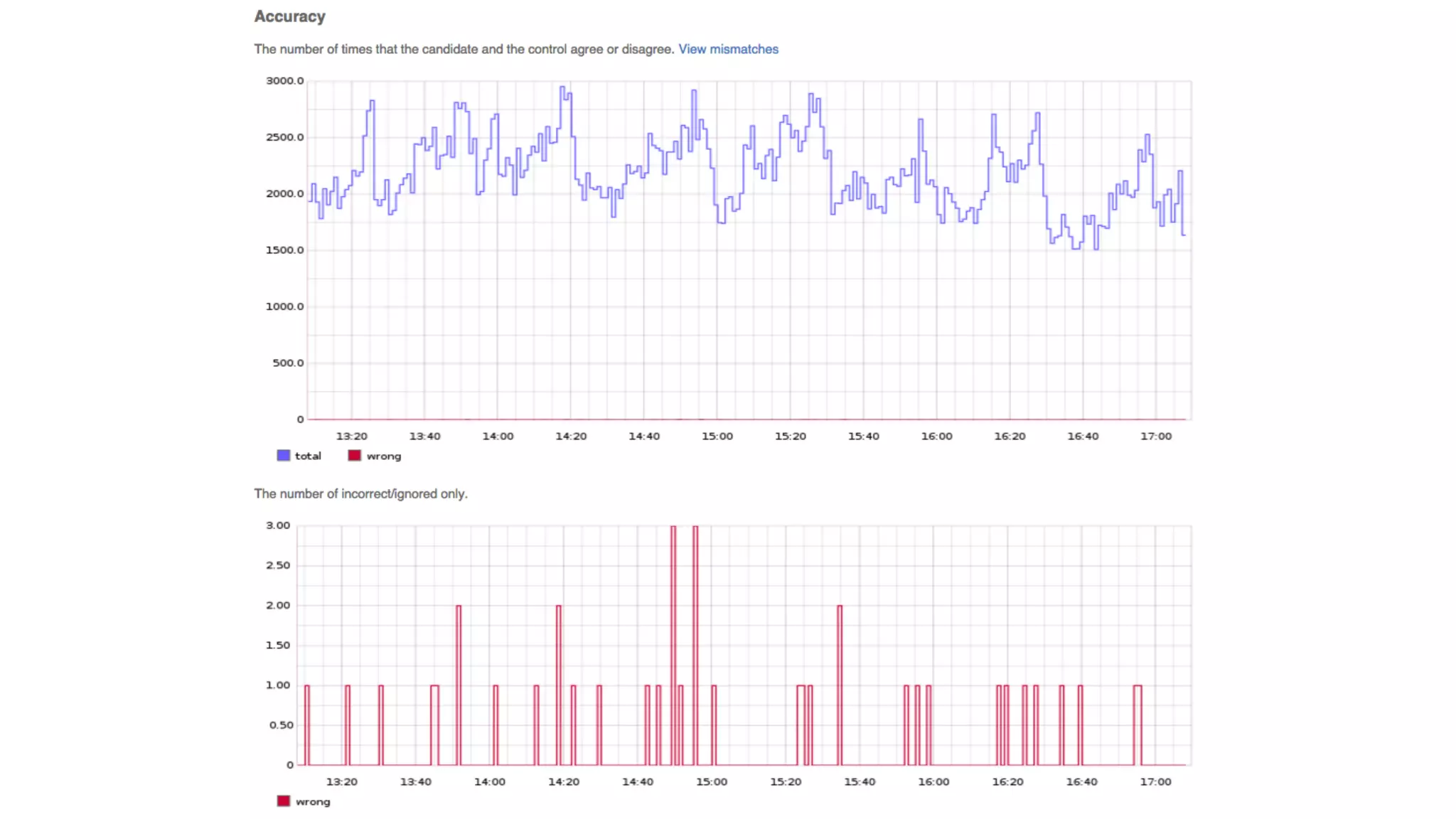Click 'The number of incorrect/ignored only' caption
Image resolution: width=1456 pixels, height=819 pixels.
(x=360, y=493)
